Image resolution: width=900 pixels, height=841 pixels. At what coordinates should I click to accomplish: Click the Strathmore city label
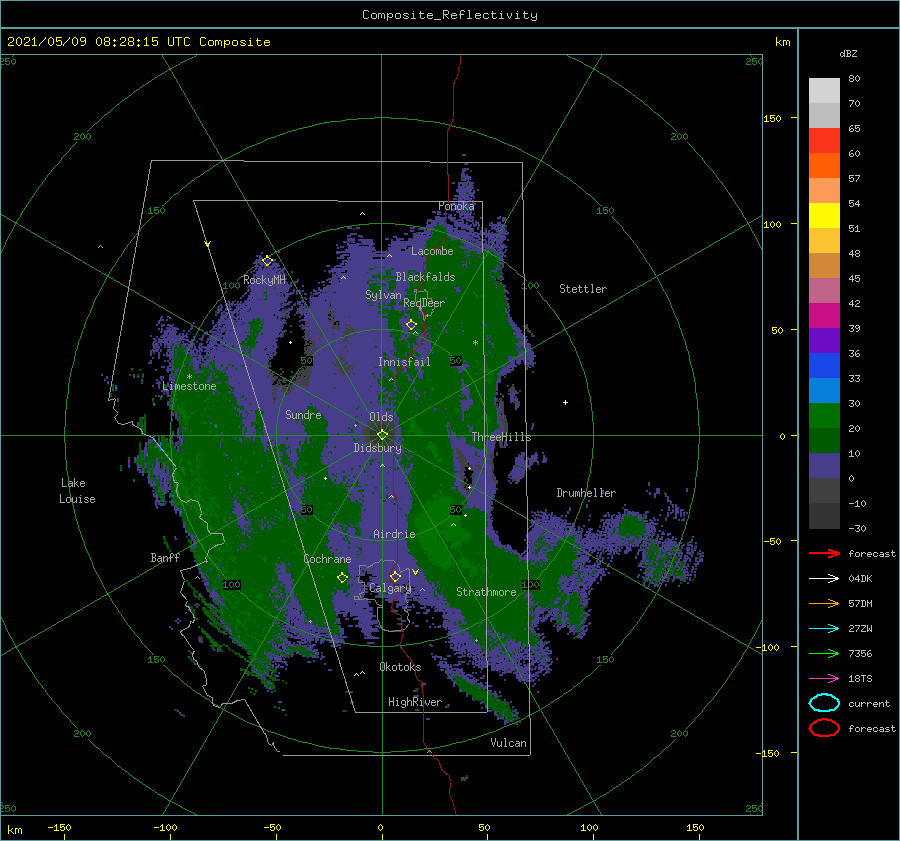pyautogui.click(x=486, y=591)
